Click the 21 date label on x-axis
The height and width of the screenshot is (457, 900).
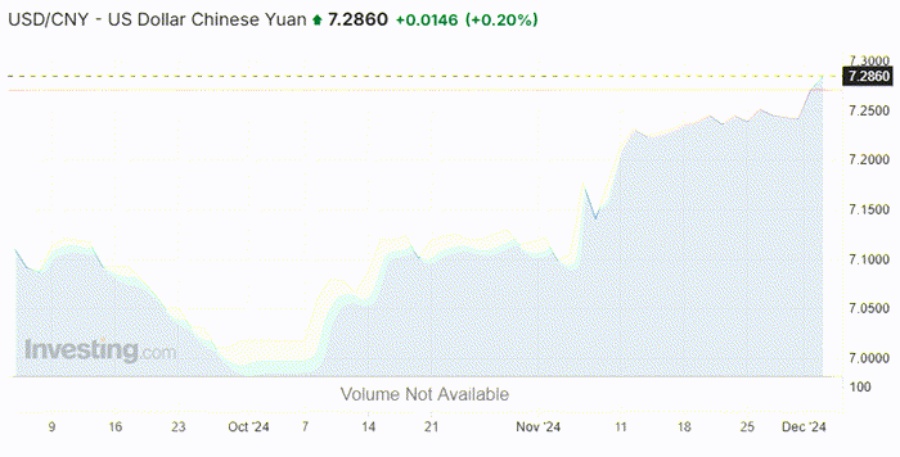pyautogui.click(x=431, y=427)
